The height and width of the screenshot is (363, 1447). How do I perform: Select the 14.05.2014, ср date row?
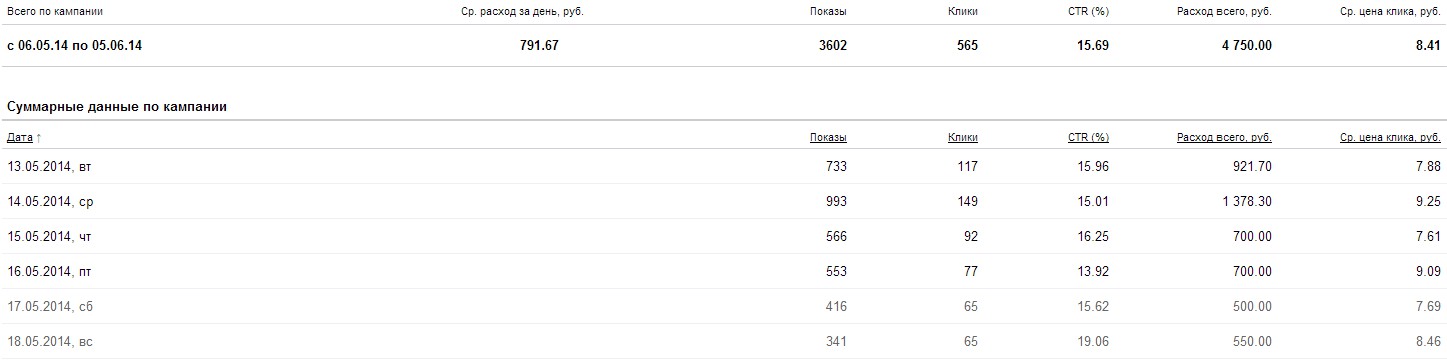pos(723,201)
